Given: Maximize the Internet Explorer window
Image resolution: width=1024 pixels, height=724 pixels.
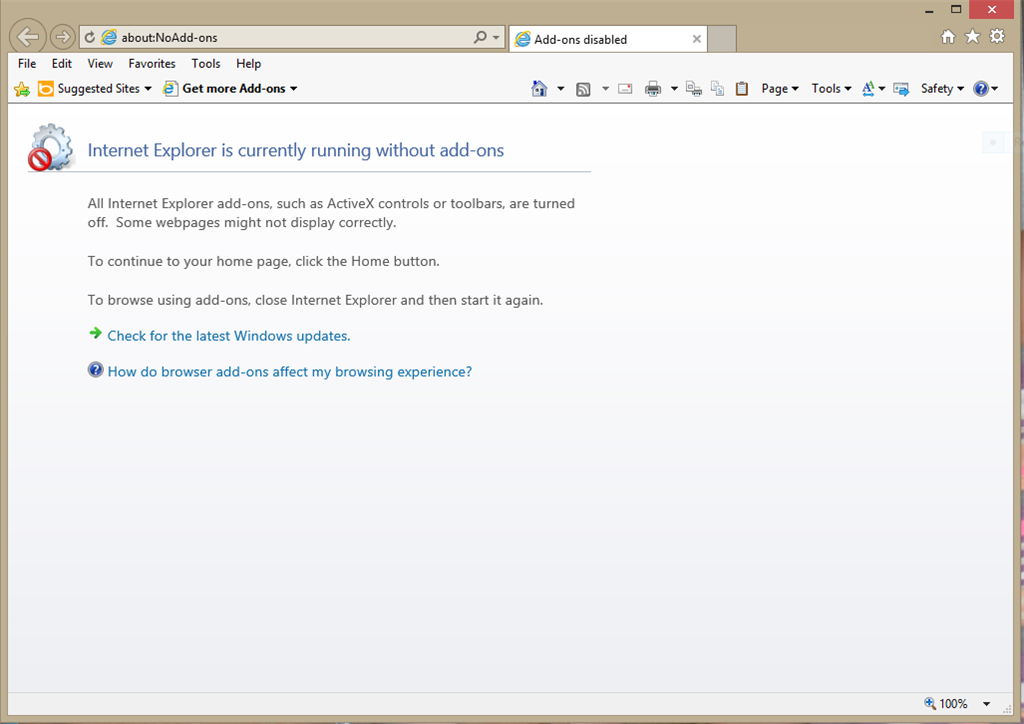Looking at the screenshot, I should pyautogui.click(x=956, y=10).
